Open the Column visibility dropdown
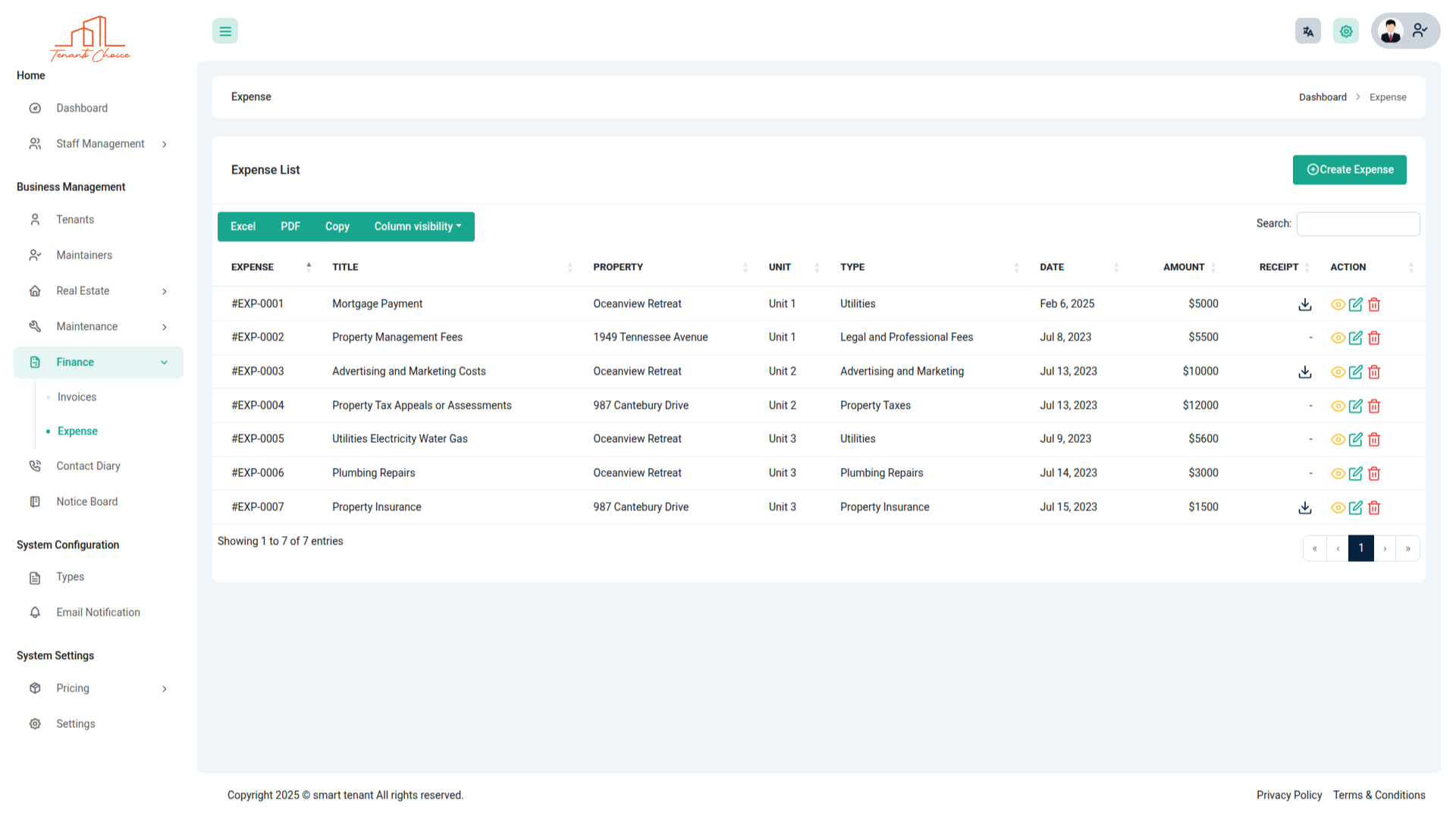 418,227
